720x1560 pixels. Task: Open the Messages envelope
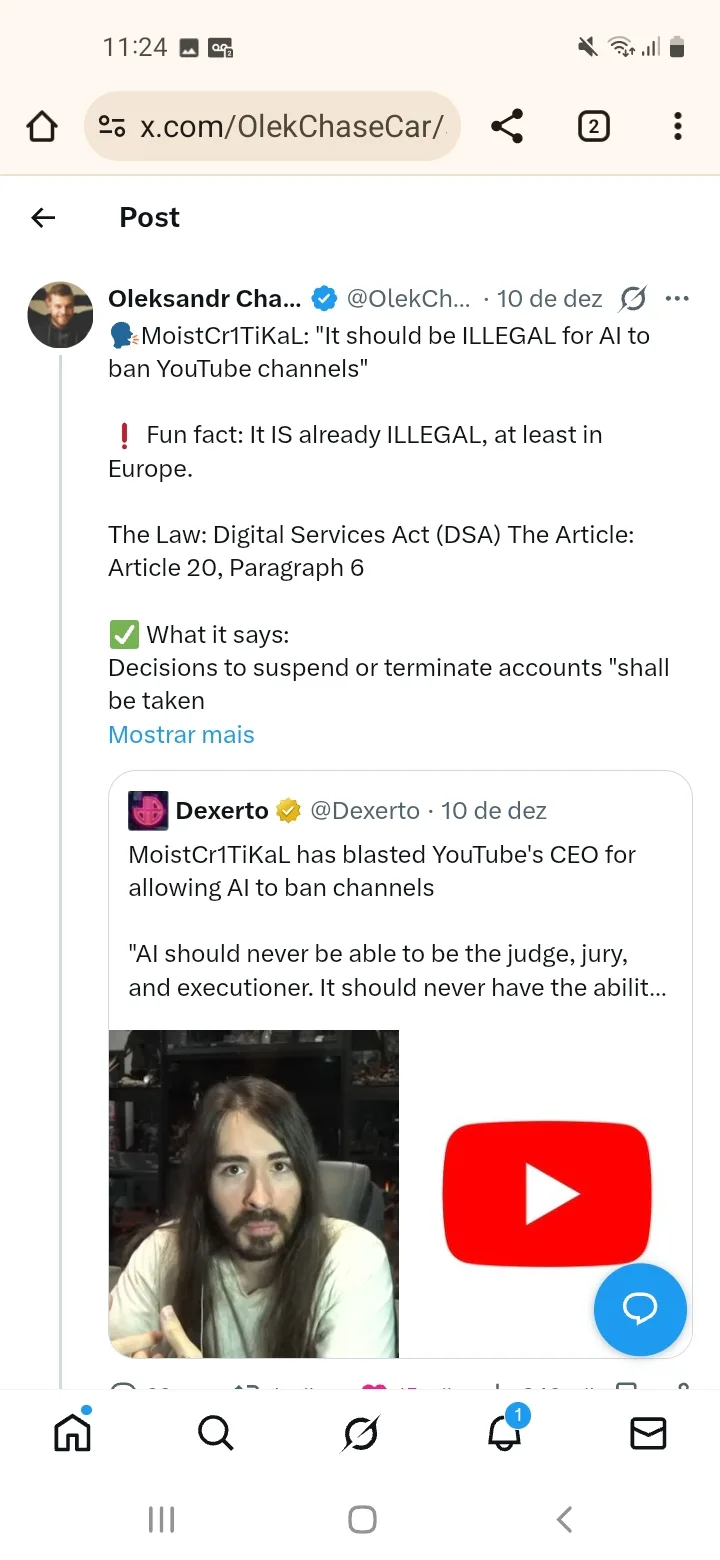click(648, 1434)
